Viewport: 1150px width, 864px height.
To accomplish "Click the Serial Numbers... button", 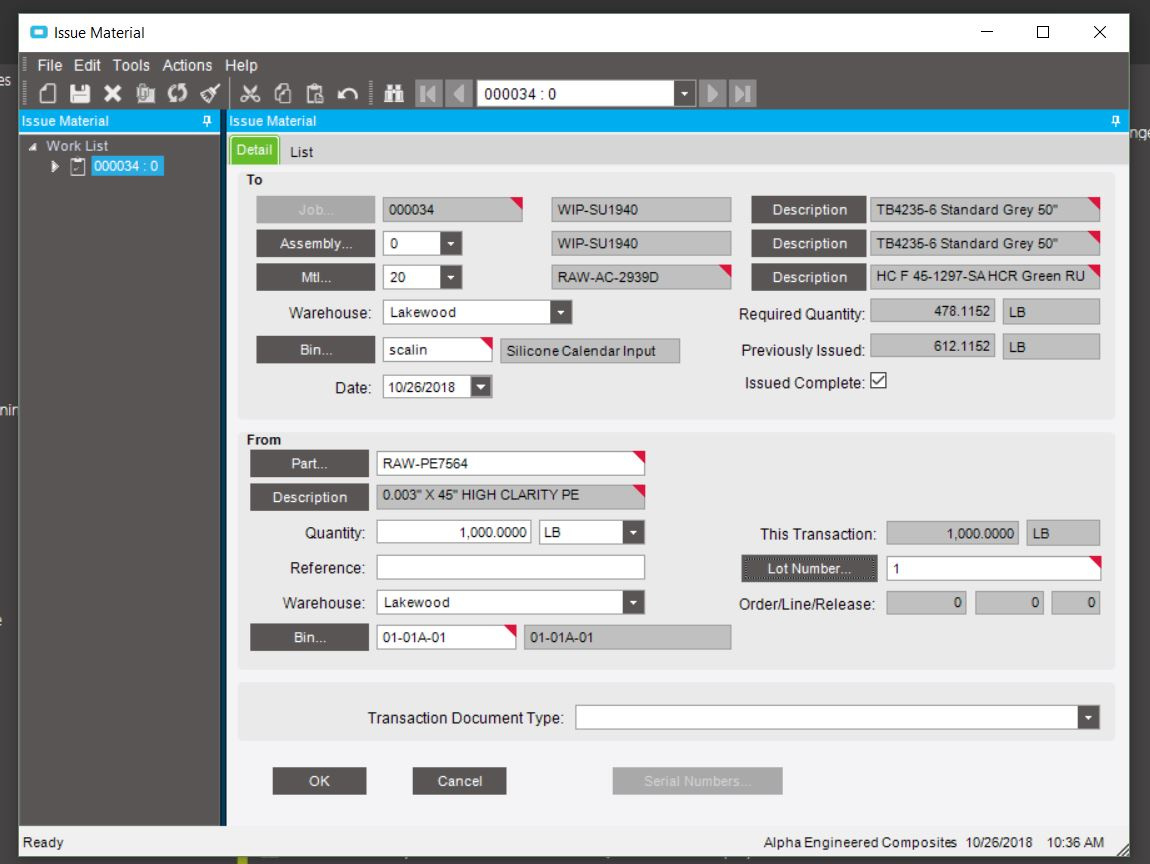I will tap(697, 781).
